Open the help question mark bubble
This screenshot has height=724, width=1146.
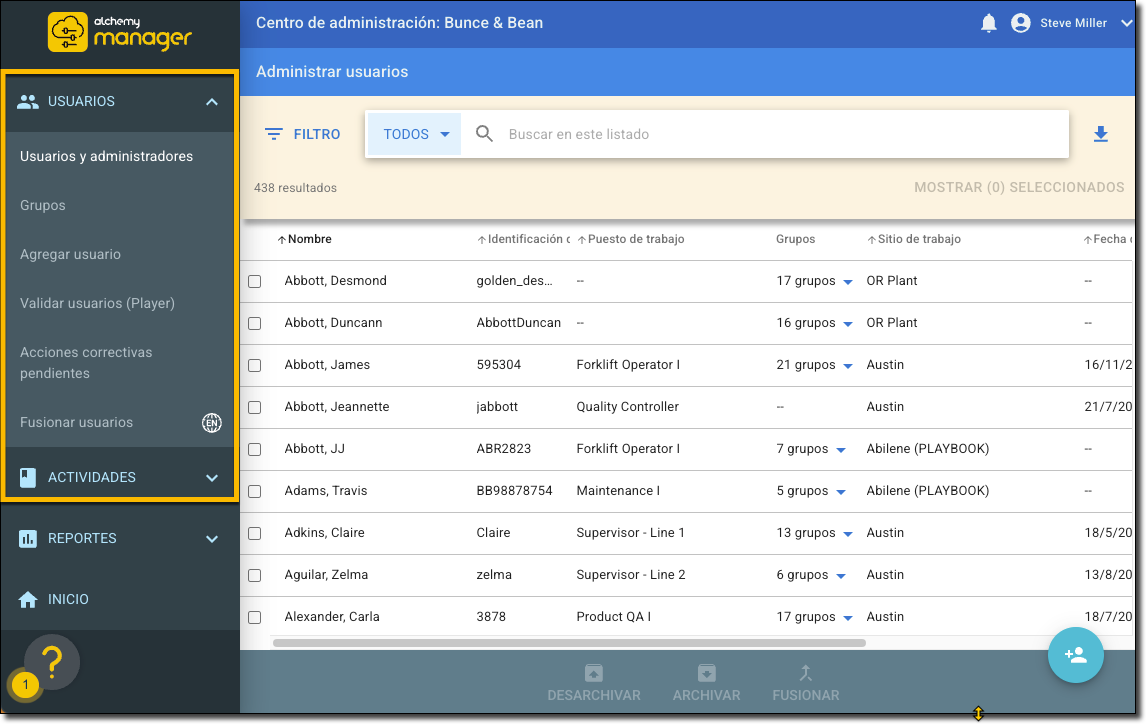(52, 660)
